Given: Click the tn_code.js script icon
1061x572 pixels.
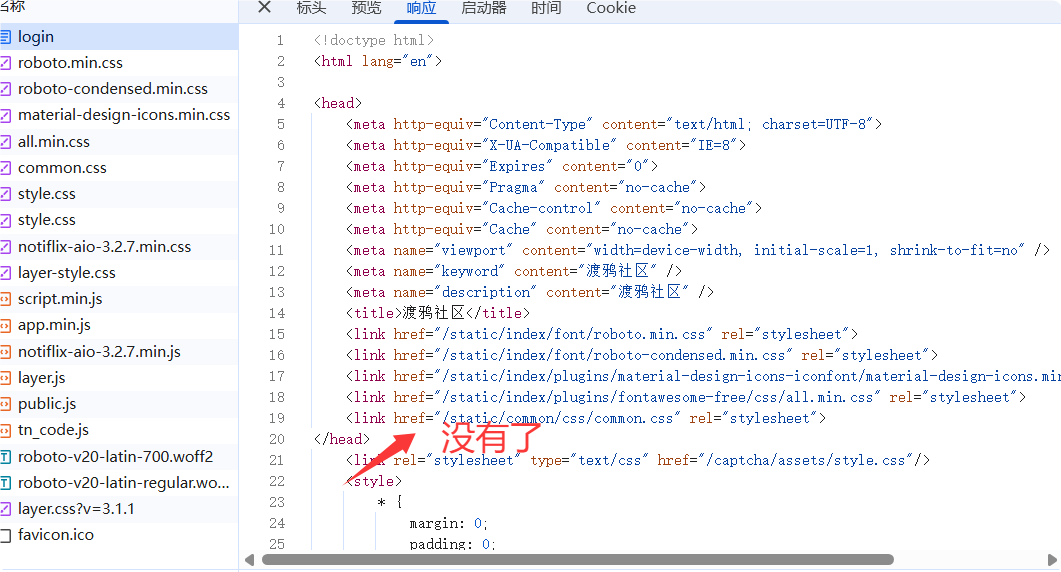Looking at the screenshot, I should click(5, 430).
